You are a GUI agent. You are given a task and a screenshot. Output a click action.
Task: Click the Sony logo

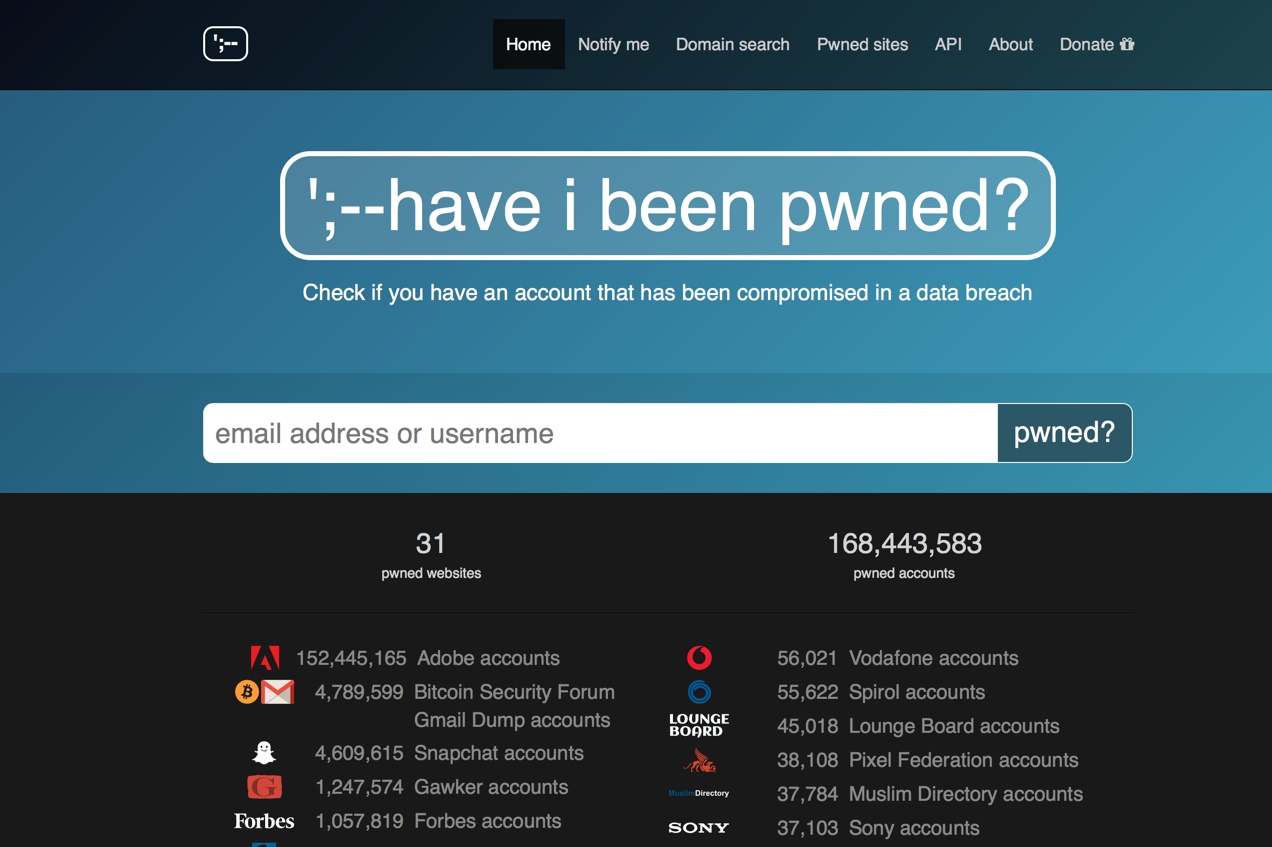pyautogui.click(x=699, y=828)
